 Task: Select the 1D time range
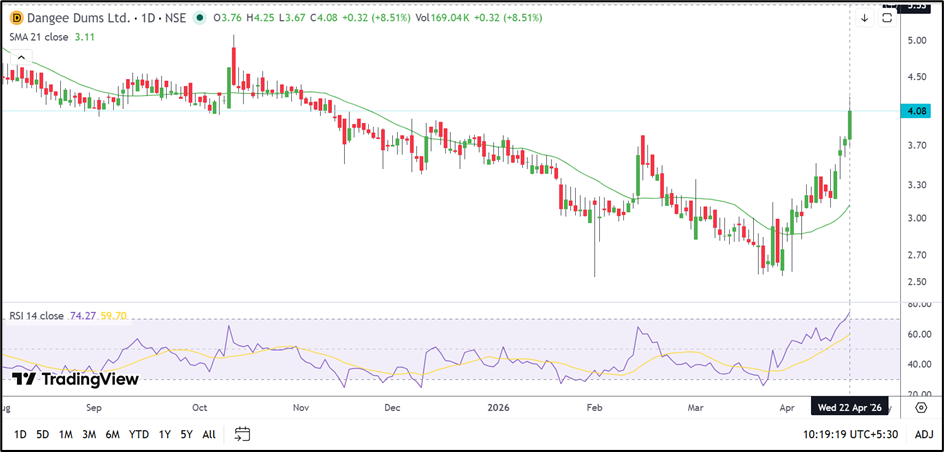pyautogui.click(x=20, y=434)
